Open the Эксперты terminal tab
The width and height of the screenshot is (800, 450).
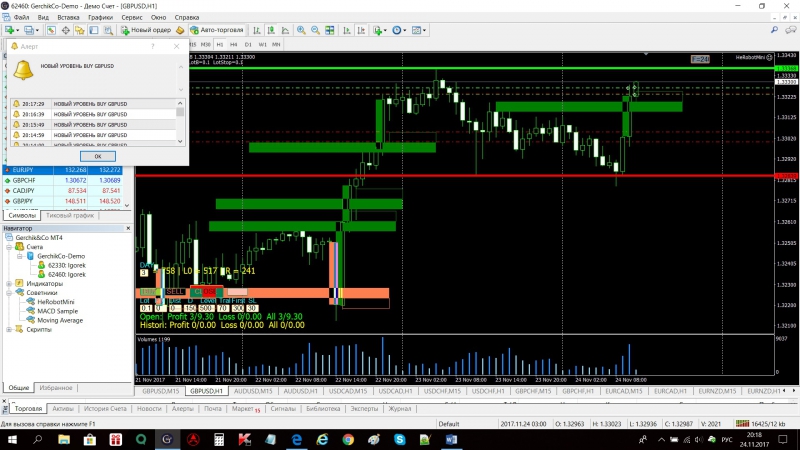(364, 409)
